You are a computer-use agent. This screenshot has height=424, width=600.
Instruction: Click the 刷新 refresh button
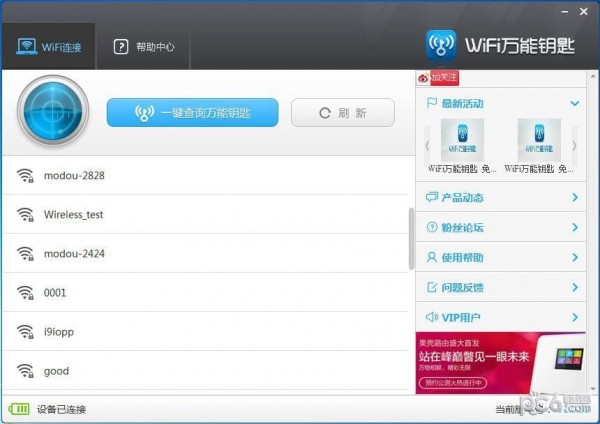343,113
